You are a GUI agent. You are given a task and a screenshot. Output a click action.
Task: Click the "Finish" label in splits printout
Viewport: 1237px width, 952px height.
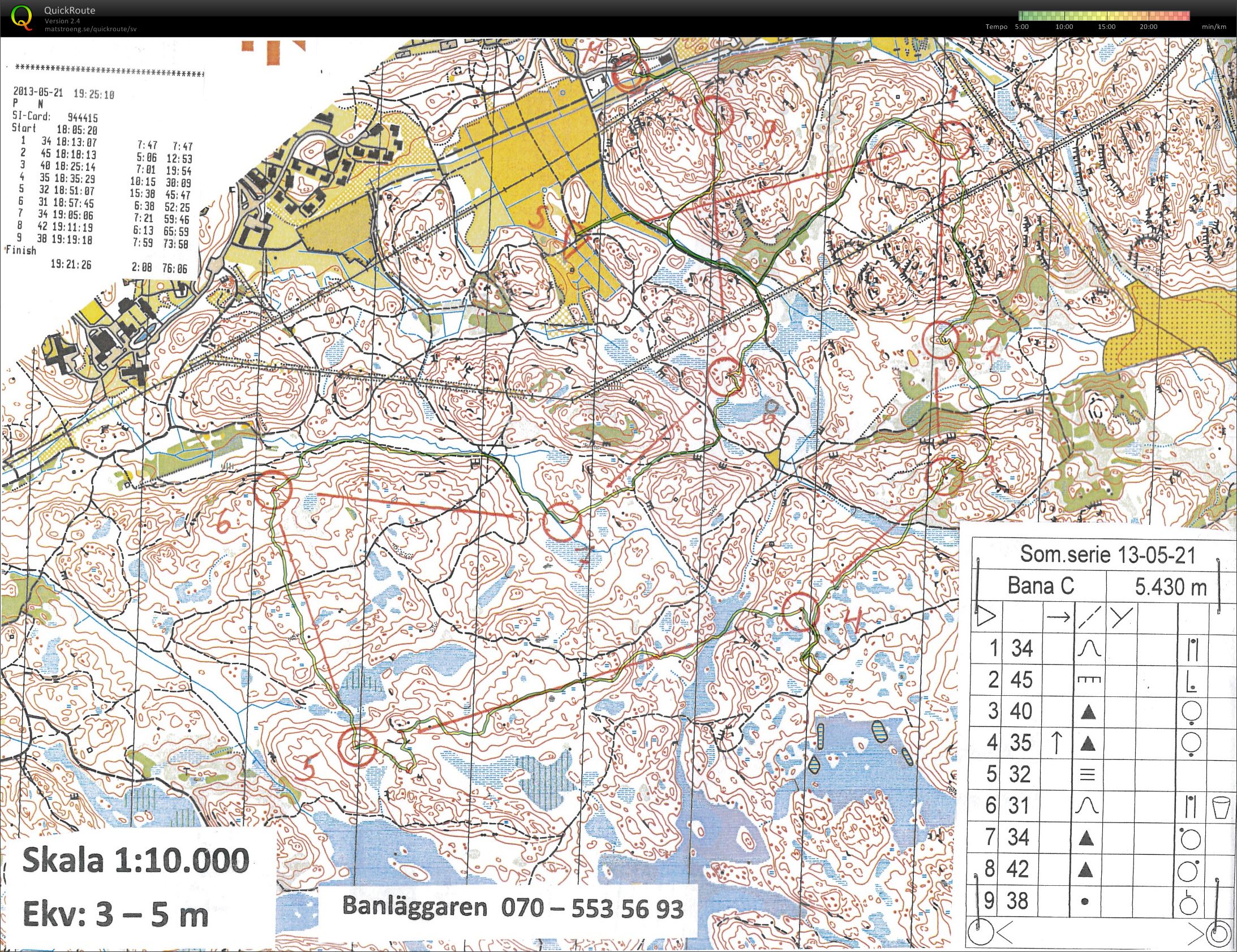[21, 251]
